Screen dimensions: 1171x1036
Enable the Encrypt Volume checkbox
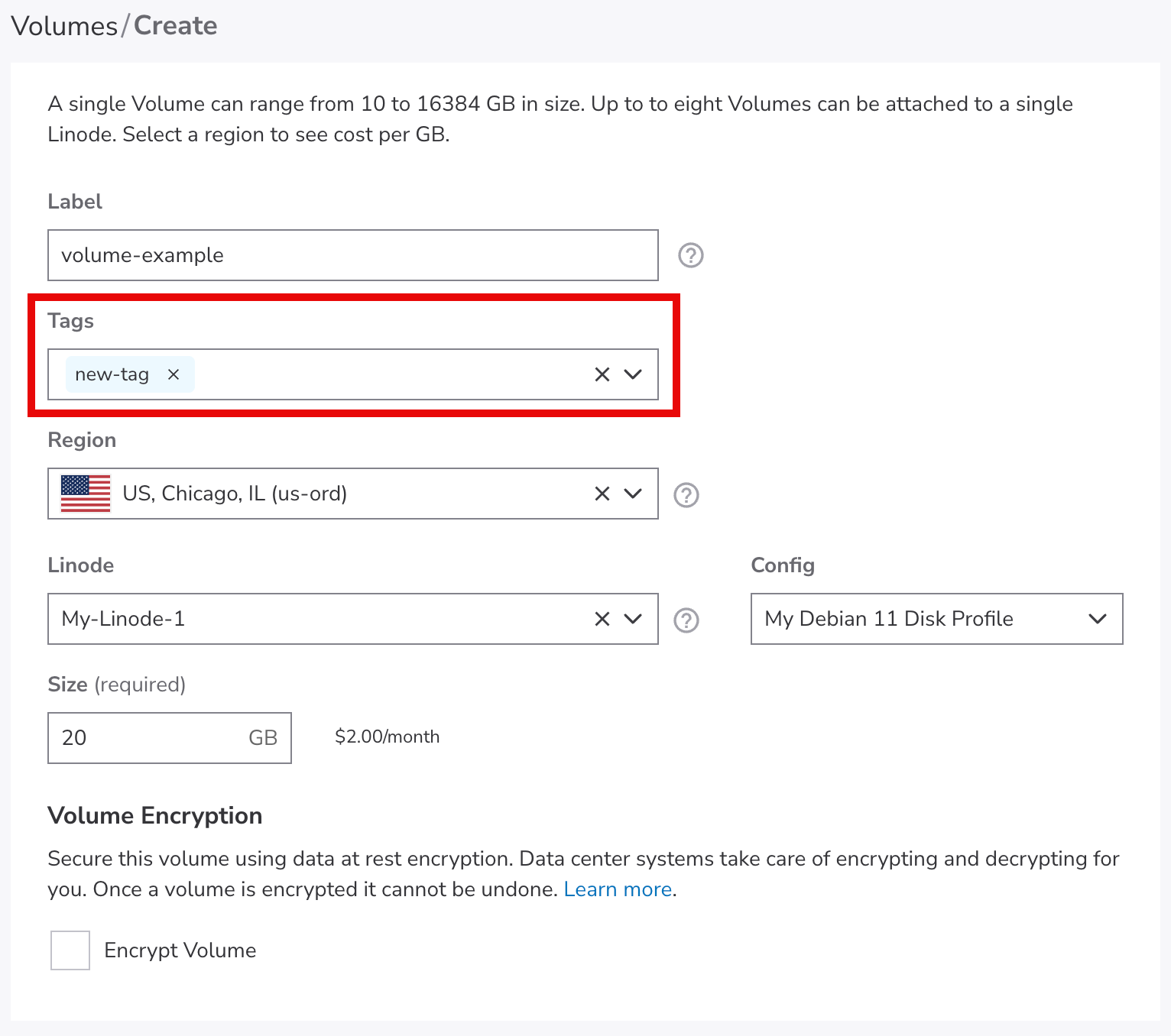[70, 950]
